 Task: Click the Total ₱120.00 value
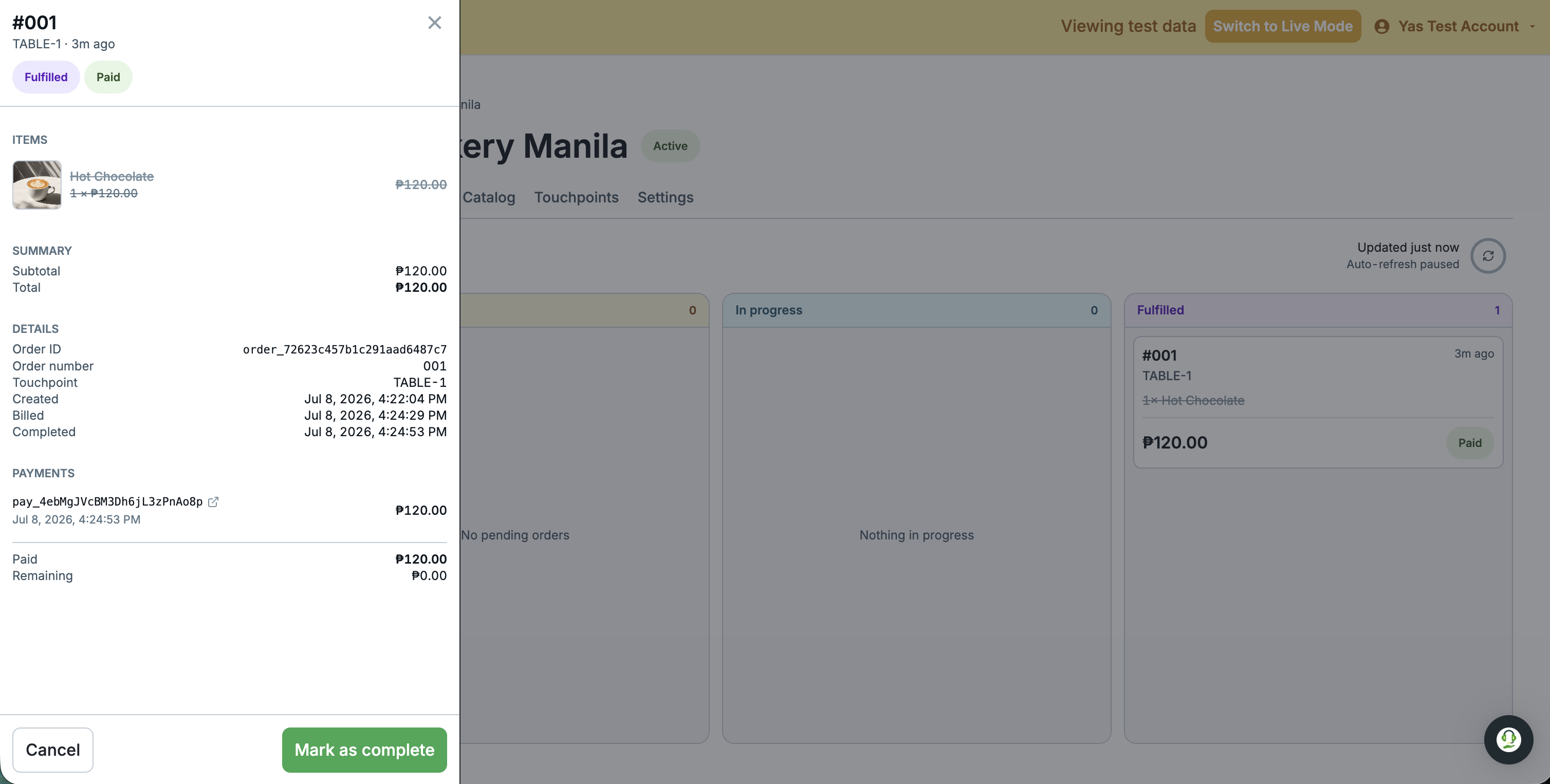(x=421, y=288)
